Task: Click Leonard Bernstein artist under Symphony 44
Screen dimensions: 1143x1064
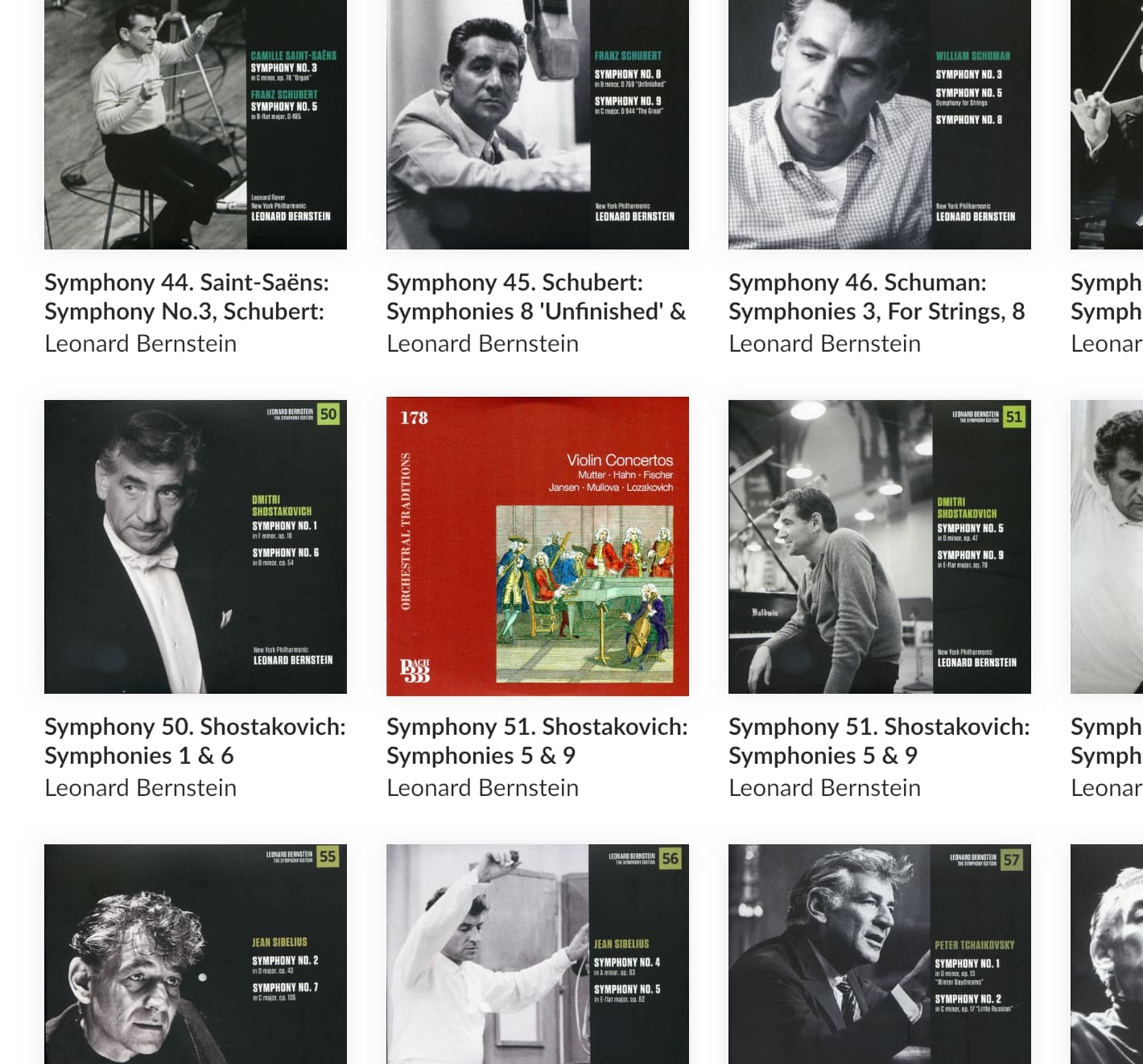Action: [141, 344]
